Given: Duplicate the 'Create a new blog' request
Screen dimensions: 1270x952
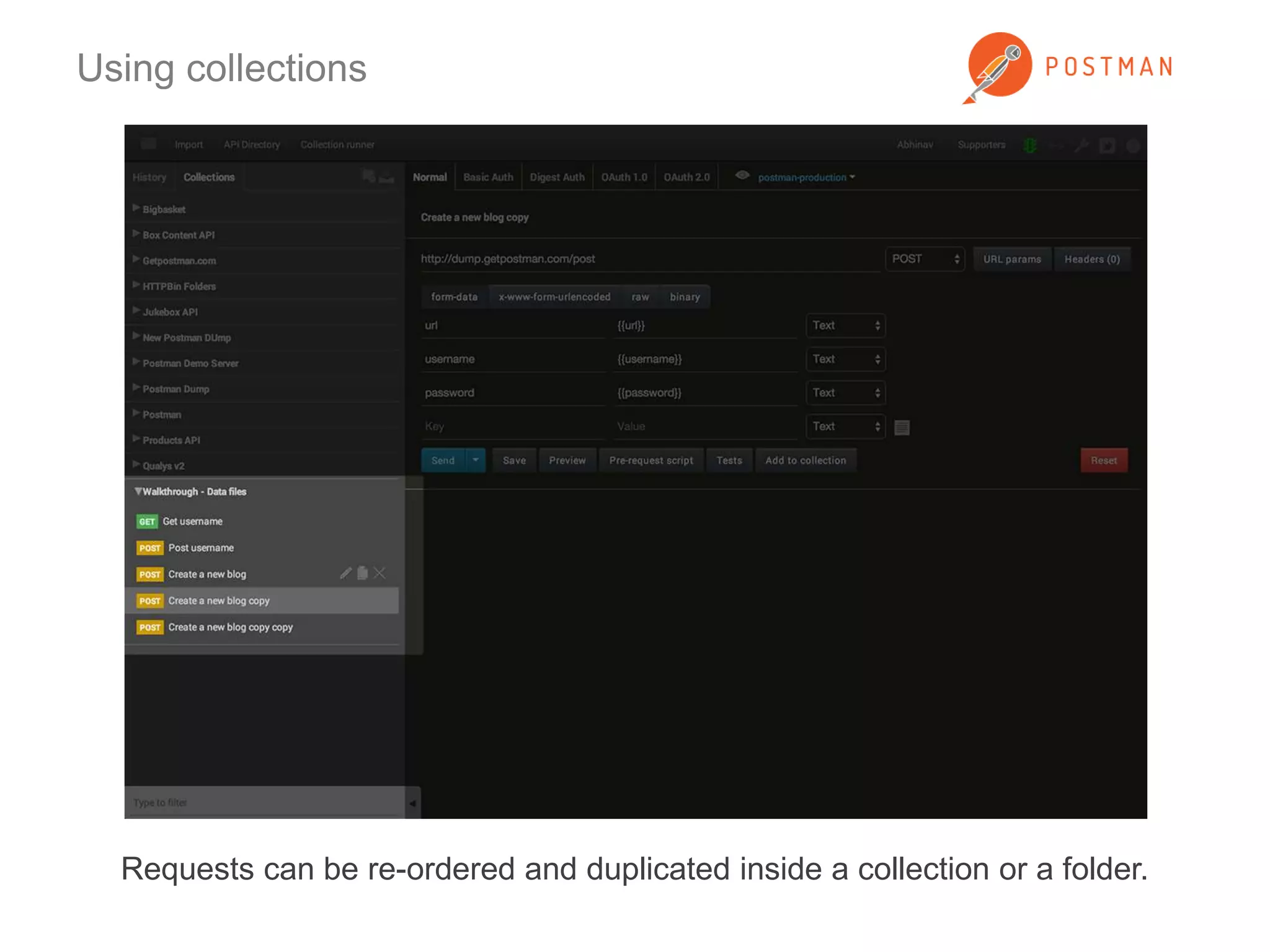Looking at the screenshot, I should click(363, 573).
